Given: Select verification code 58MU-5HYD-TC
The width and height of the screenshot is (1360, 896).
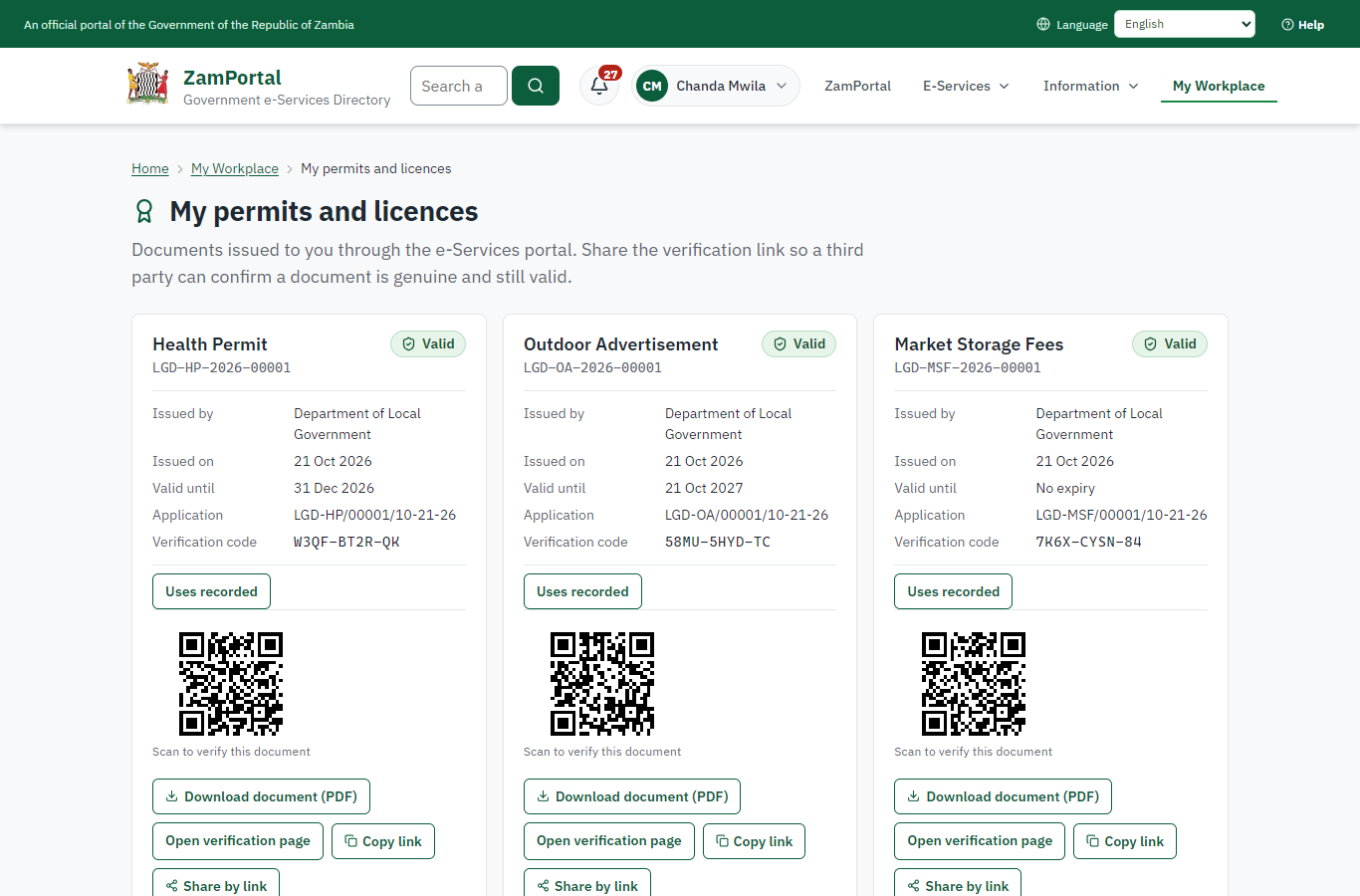Looking at the screenshot, I should pyautogui.click(x=718, y=543).
